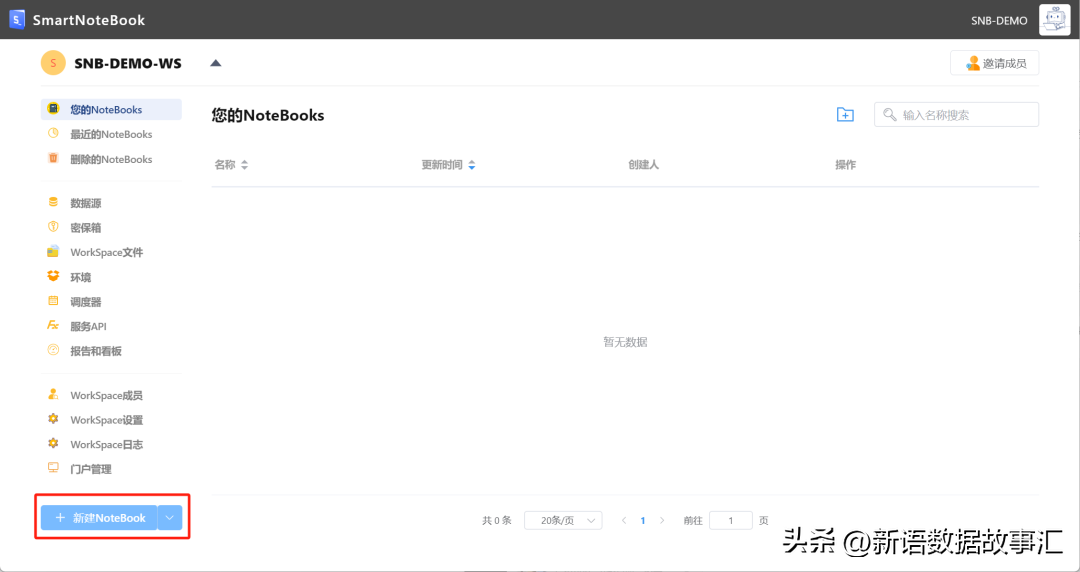Open the dropdown arrow beside 新建NoteBook
Viewport: 1080px width, 572px height.
pos(170,518)
